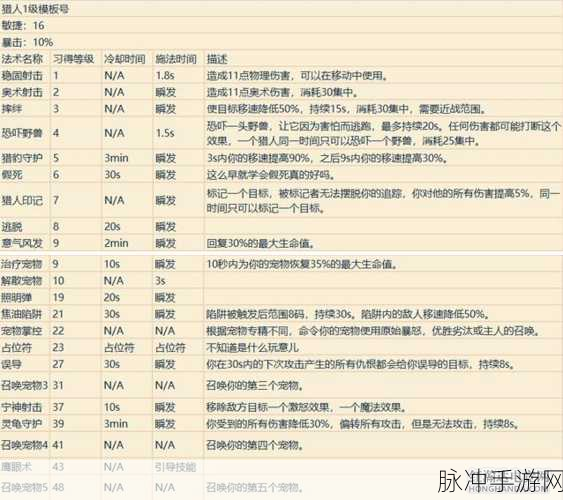Select the 宁神射击 spell name cell
Screen dimensions: 563x500
[22, 407]
